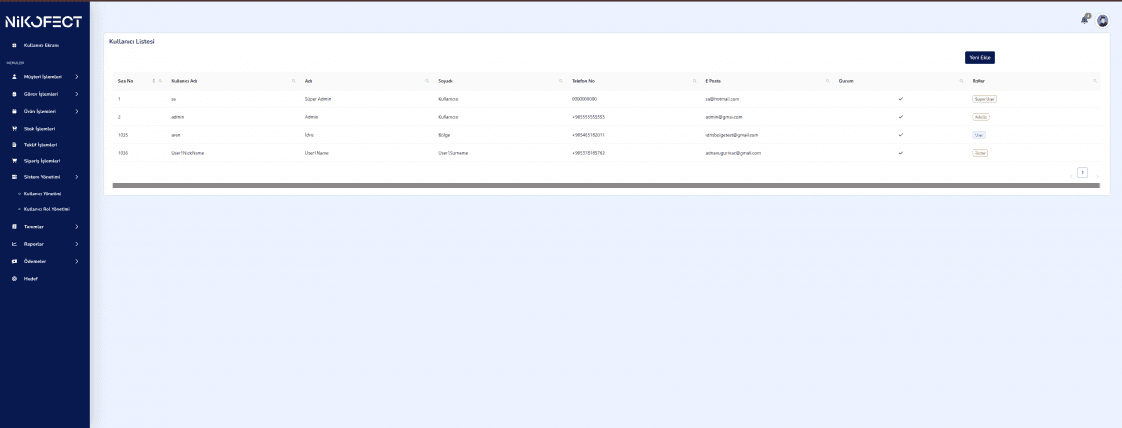This screenshot has height=428, width=1122.
Task: Click the Durum checkmark for user sa
Action: pyautogui.click(x=900, y=99)
